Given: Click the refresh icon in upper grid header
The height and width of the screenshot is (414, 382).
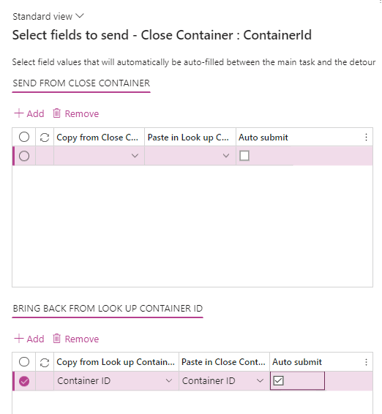Looking at the screenshot, I should pos(44,137).
